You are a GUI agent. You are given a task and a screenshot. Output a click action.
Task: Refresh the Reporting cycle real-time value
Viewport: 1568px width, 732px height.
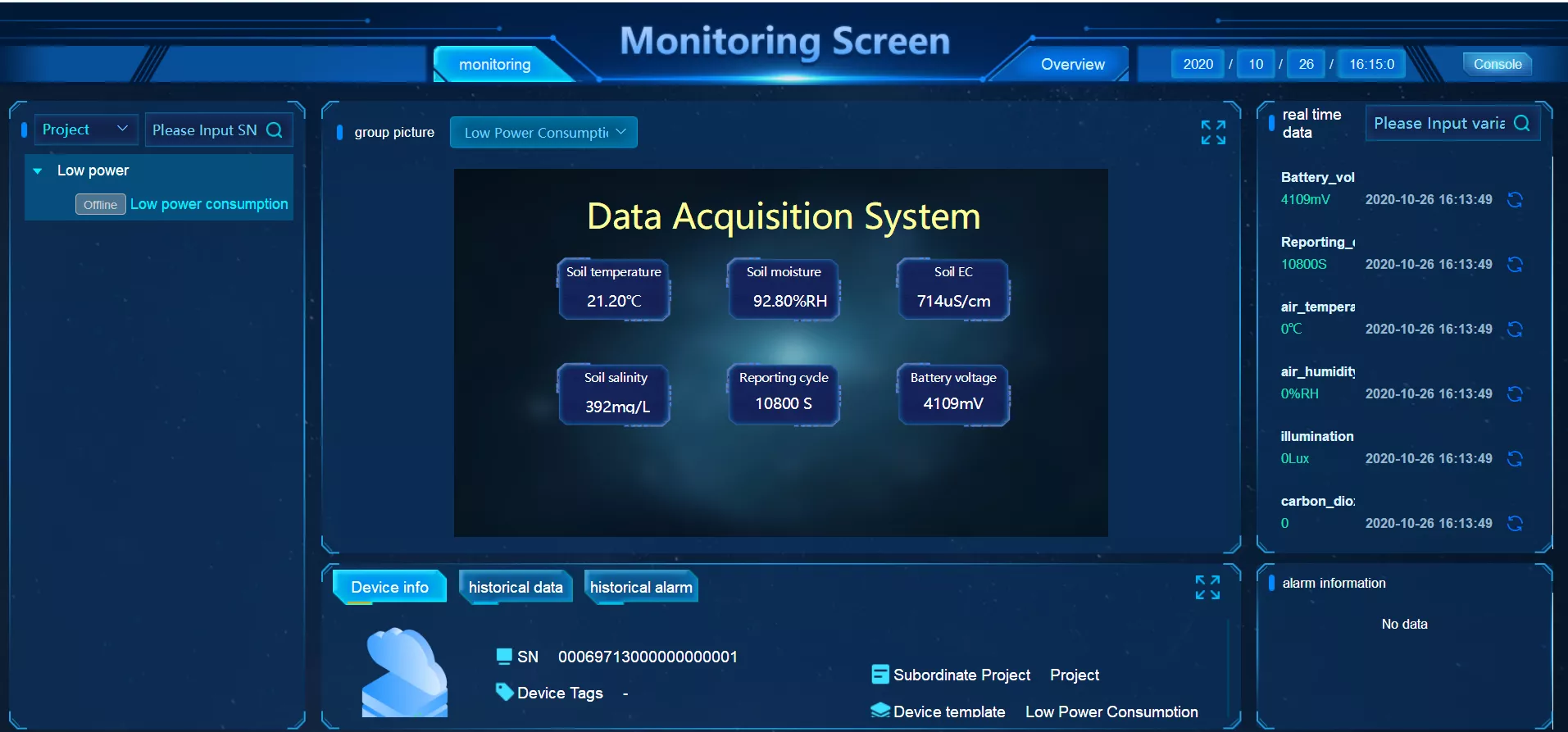[1515, 264]
